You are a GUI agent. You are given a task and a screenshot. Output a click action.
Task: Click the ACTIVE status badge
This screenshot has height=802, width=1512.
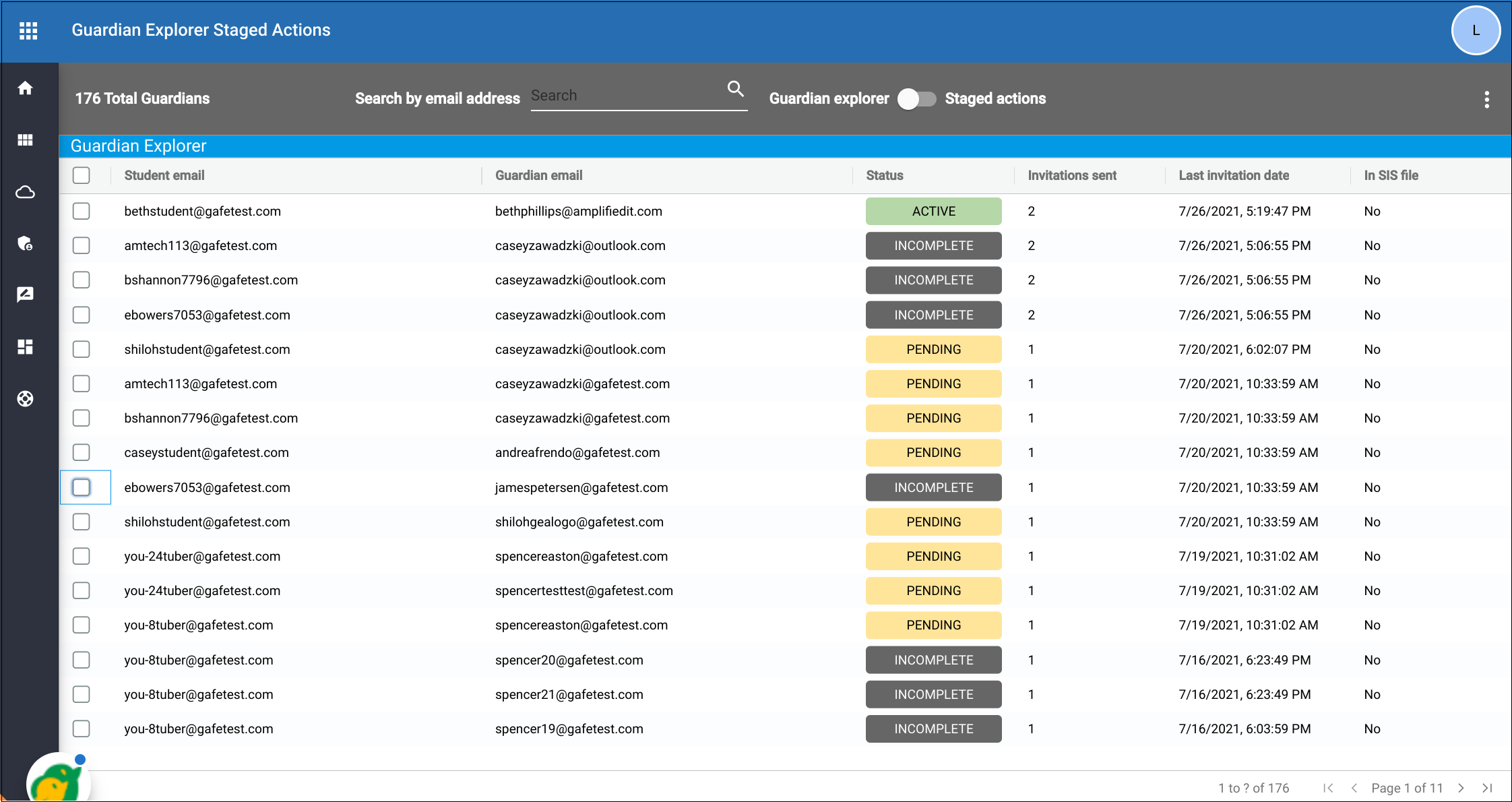933,211
